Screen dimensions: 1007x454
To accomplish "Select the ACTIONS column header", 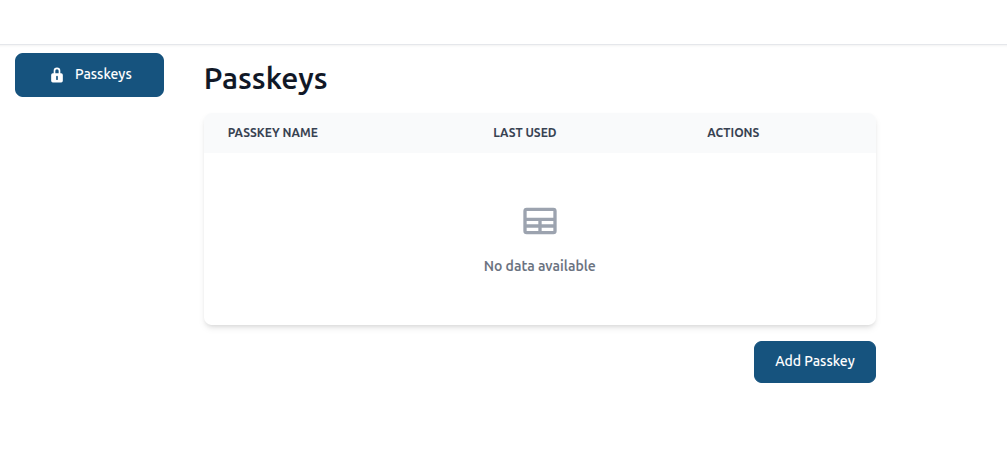I will tap(733, 133).
